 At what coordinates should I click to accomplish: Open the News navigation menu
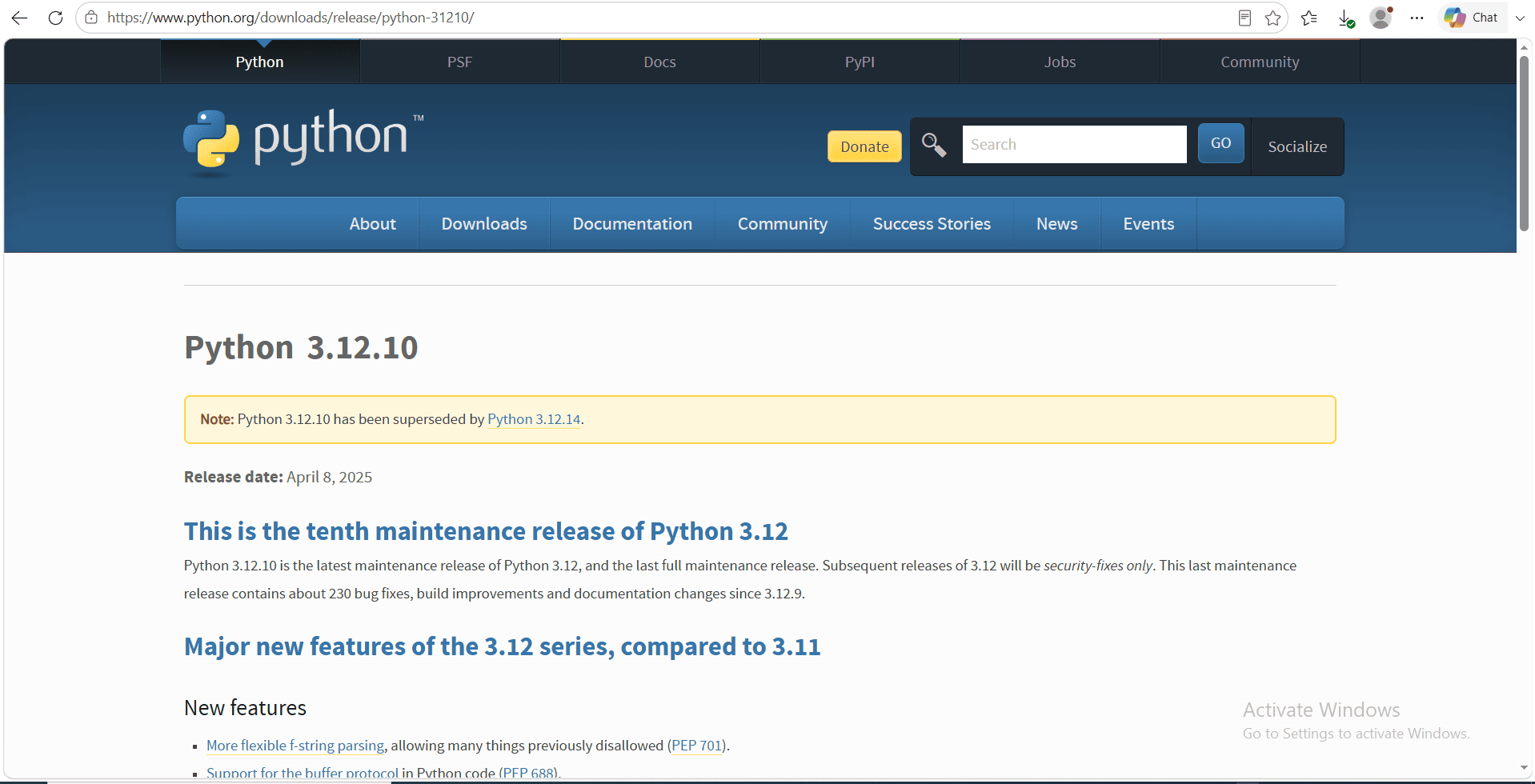1056,224
